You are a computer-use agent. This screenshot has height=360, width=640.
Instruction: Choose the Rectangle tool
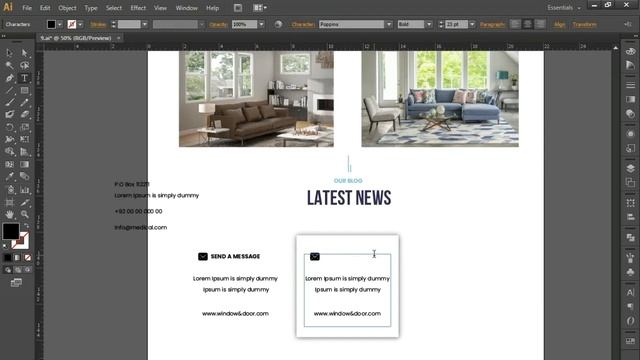pyautogui.click(x=24, y=90)
